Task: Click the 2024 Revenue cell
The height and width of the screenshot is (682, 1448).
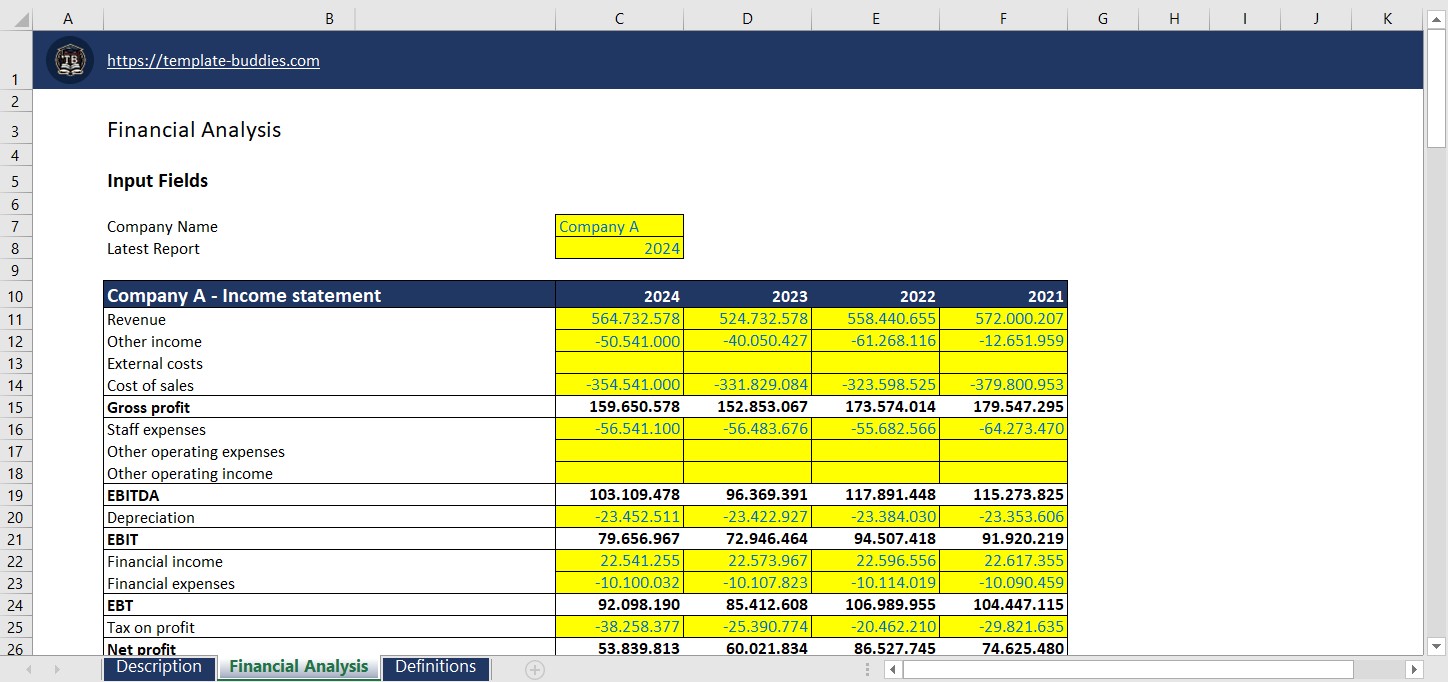Action: click(619, 319)
